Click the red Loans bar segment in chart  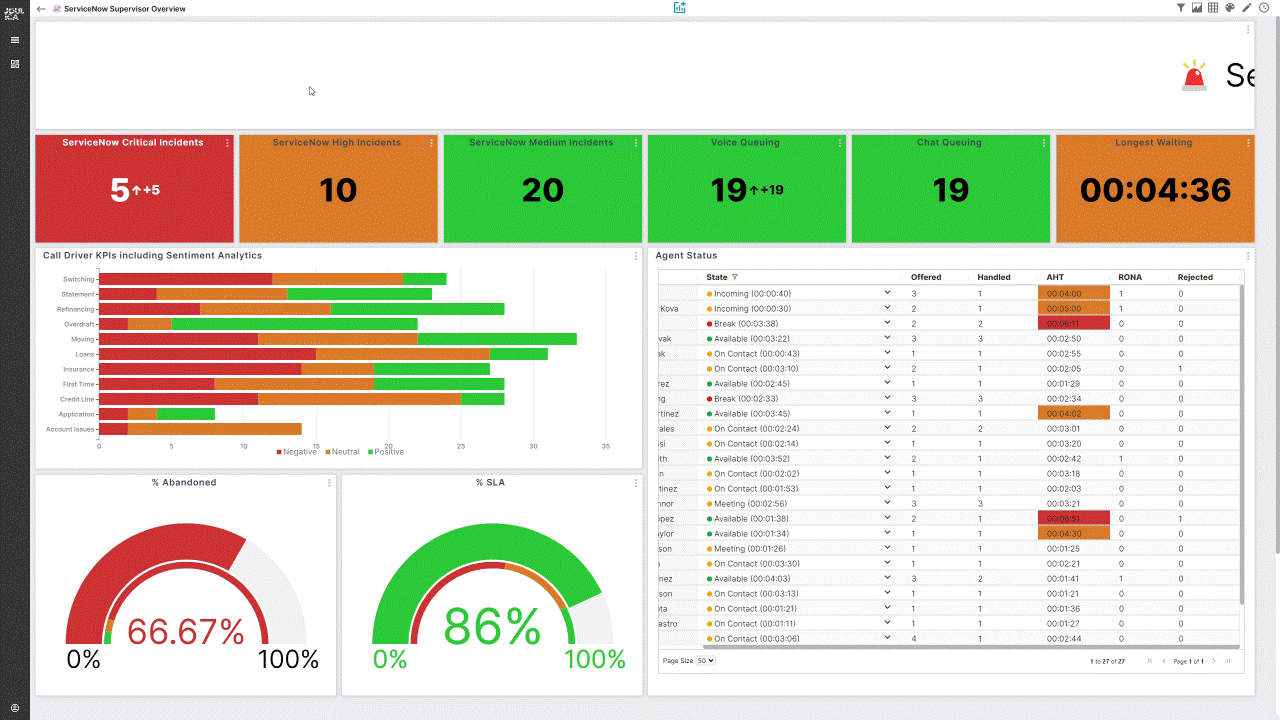click(x=207, y=354)
